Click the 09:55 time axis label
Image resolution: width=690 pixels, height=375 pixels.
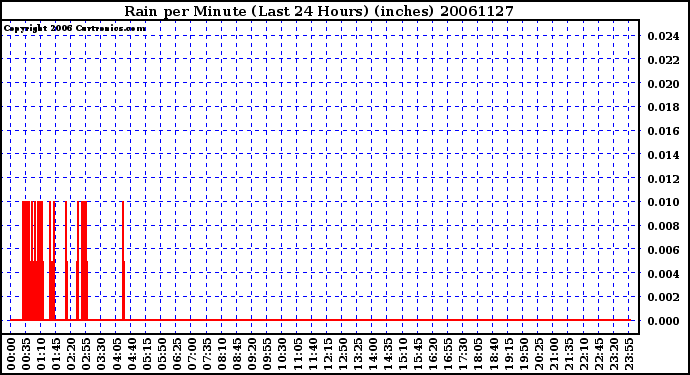tap(267, 354)
